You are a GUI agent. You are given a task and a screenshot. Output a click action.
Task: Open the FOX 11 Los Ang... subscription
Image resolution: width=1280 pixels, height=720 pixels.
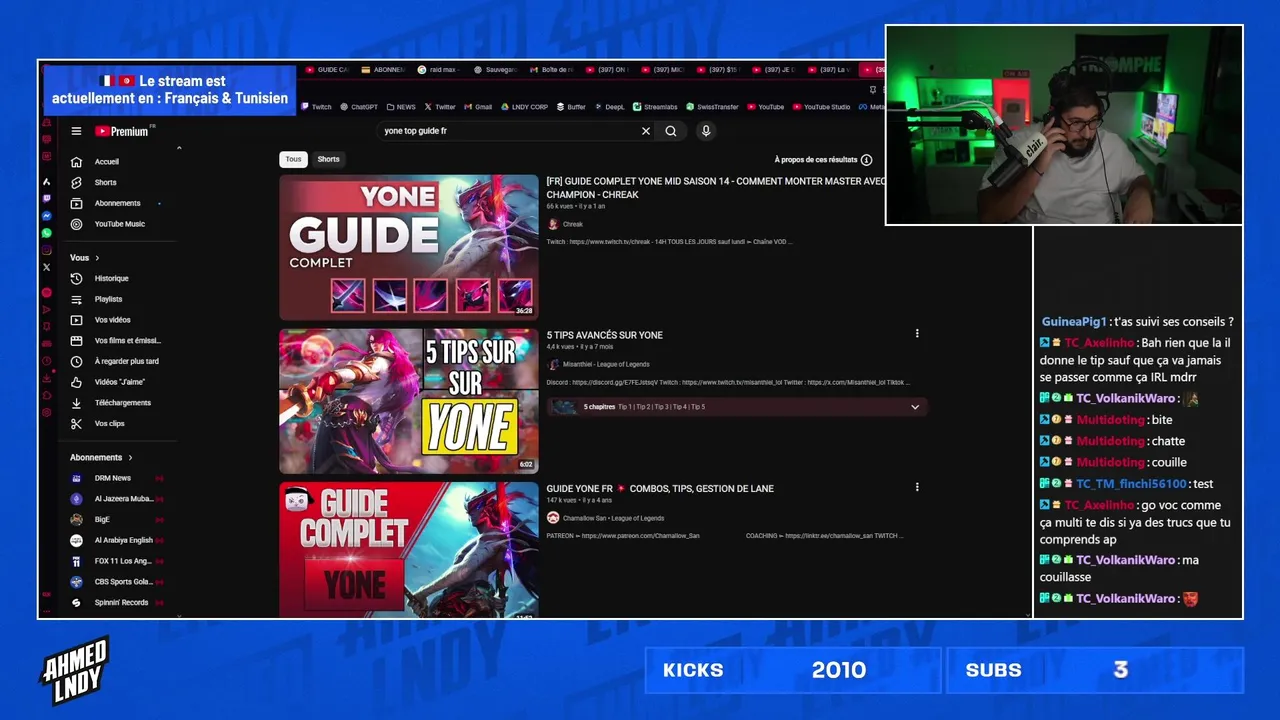(113, 561)
